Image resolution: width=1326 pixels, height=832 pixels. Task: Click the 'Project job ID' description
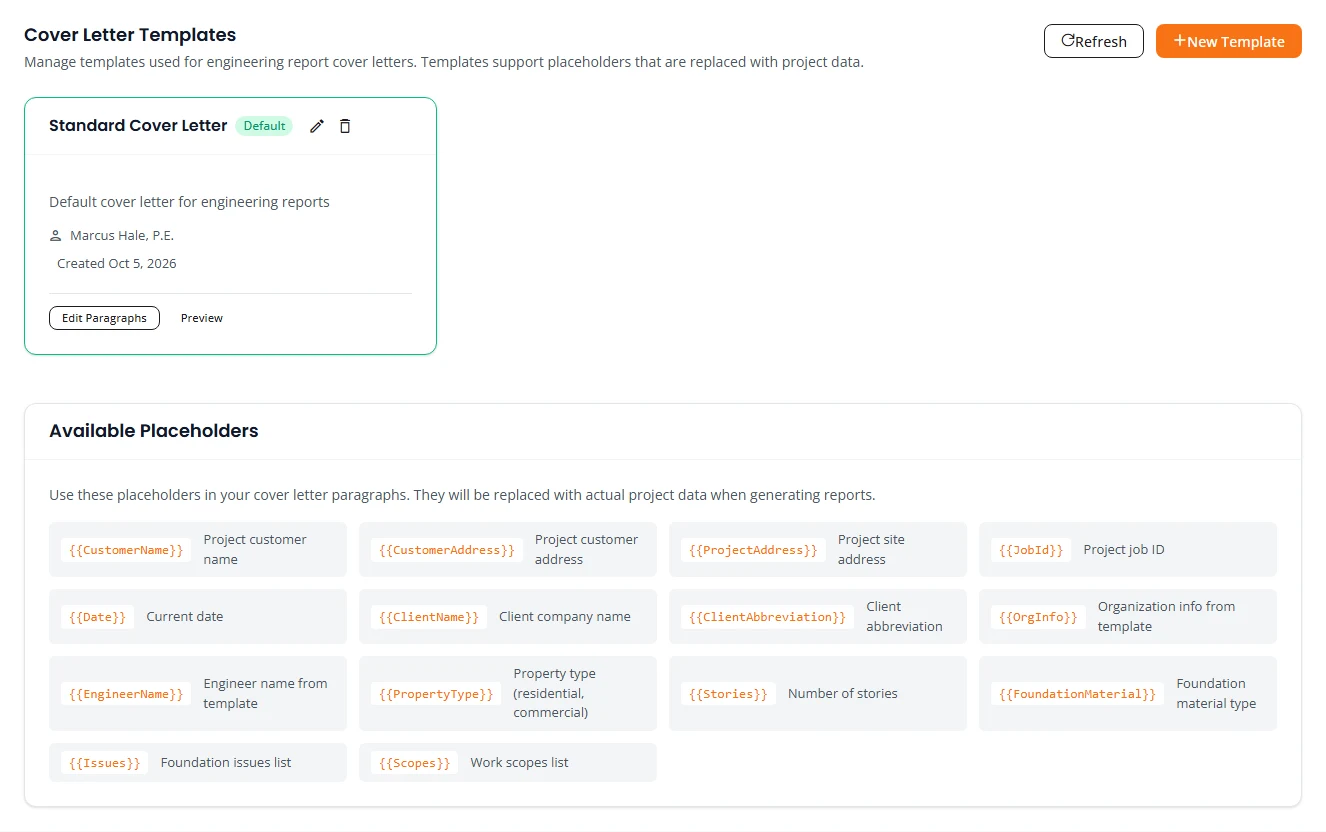tap(1124, 550)
